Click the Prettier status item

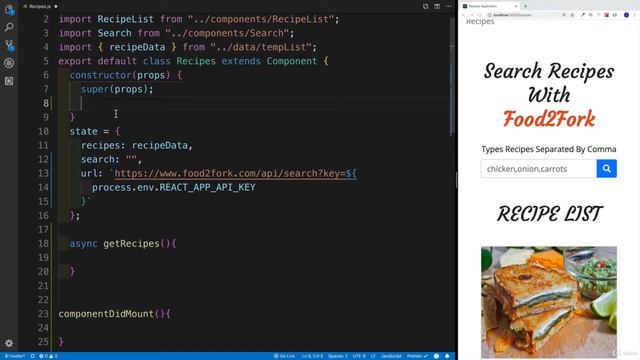417,356
